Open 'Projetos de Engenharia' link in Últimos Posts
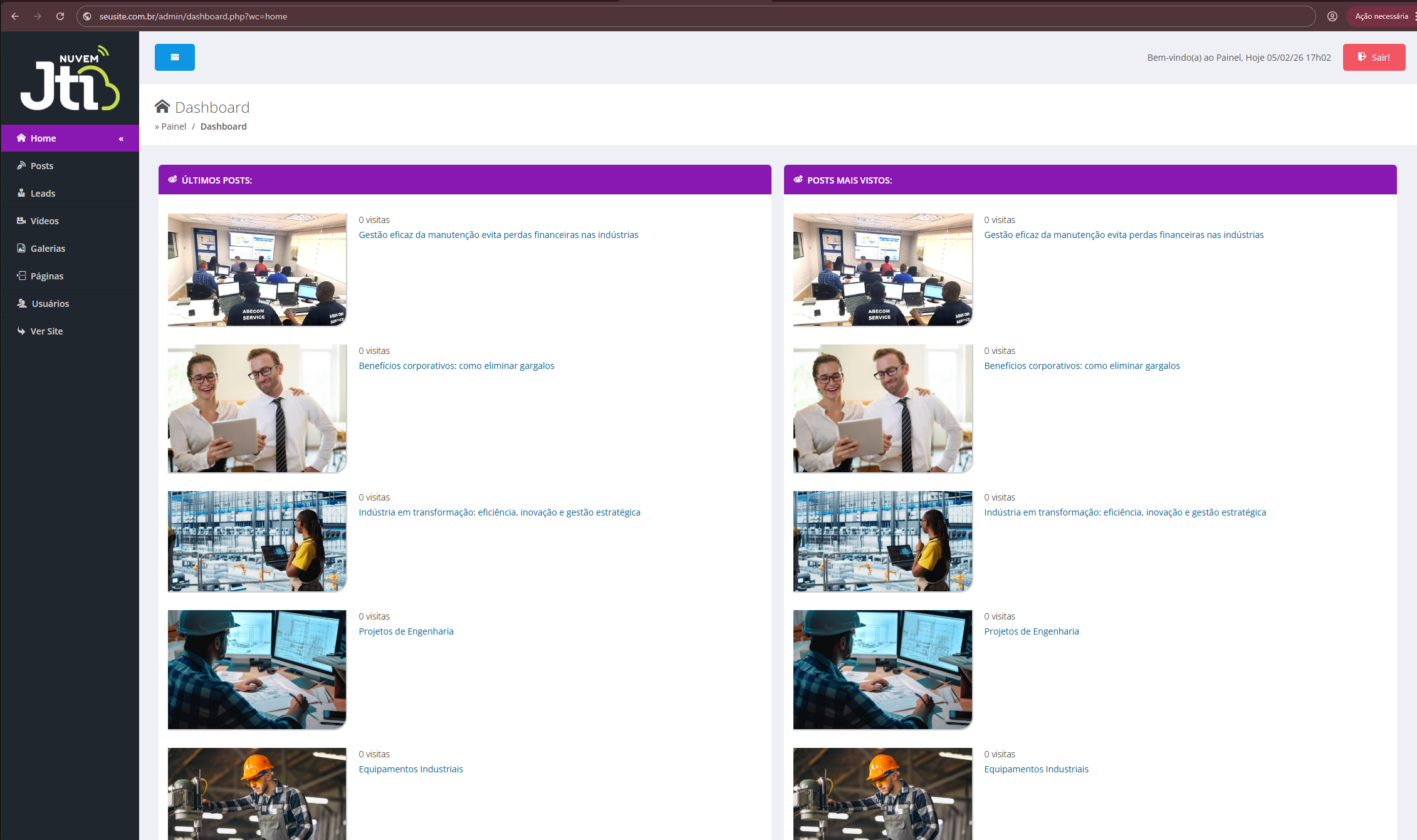1417x840 pixels. [x=406, y=631]
